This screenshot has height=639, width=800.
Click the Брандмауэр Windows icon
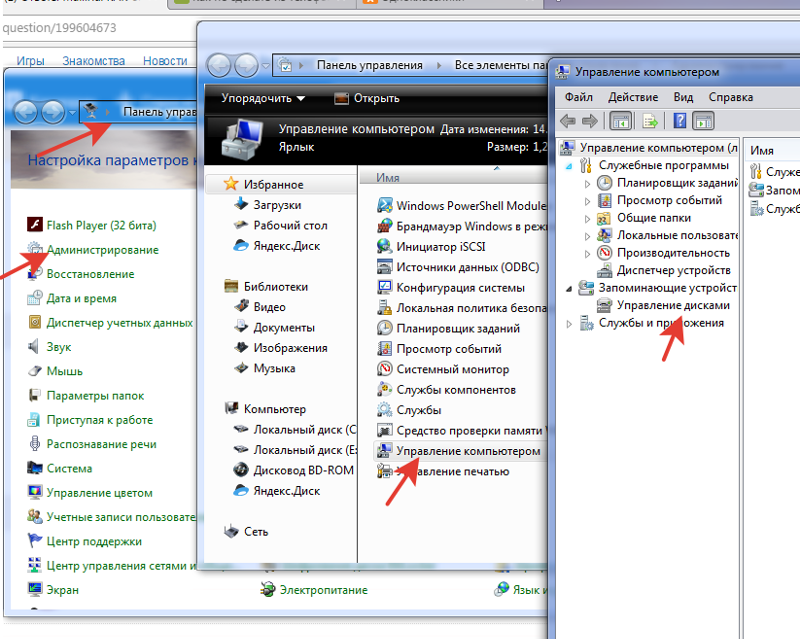tap(385, 226)
